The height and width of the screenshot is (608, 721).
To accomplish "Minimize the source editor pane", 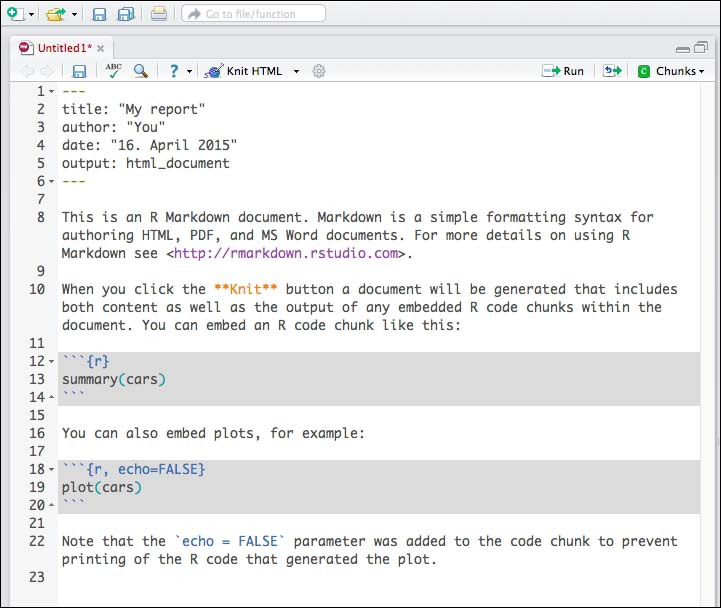I will [x=683, y=49].
